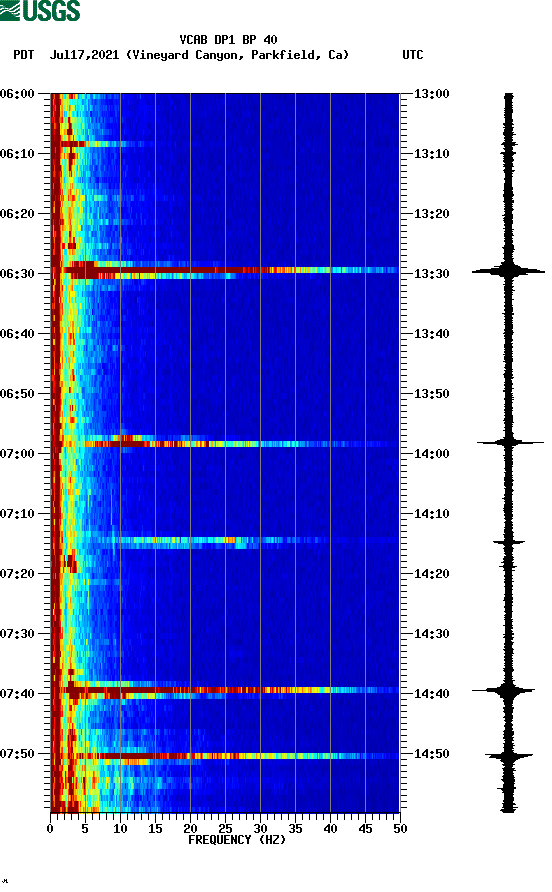Click the 13:50 UTC time label

click(431, 394)
